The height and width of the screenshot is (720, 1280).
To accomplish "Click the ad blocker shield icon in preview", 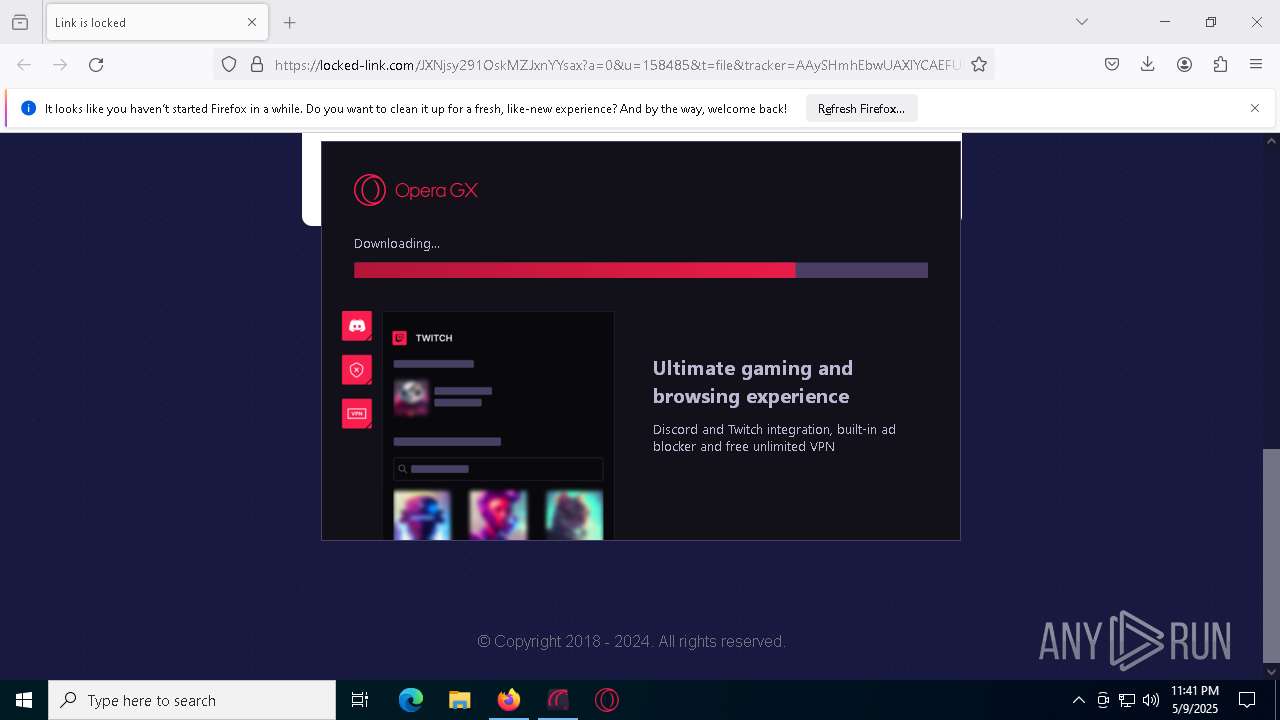I will click(357, 370).
